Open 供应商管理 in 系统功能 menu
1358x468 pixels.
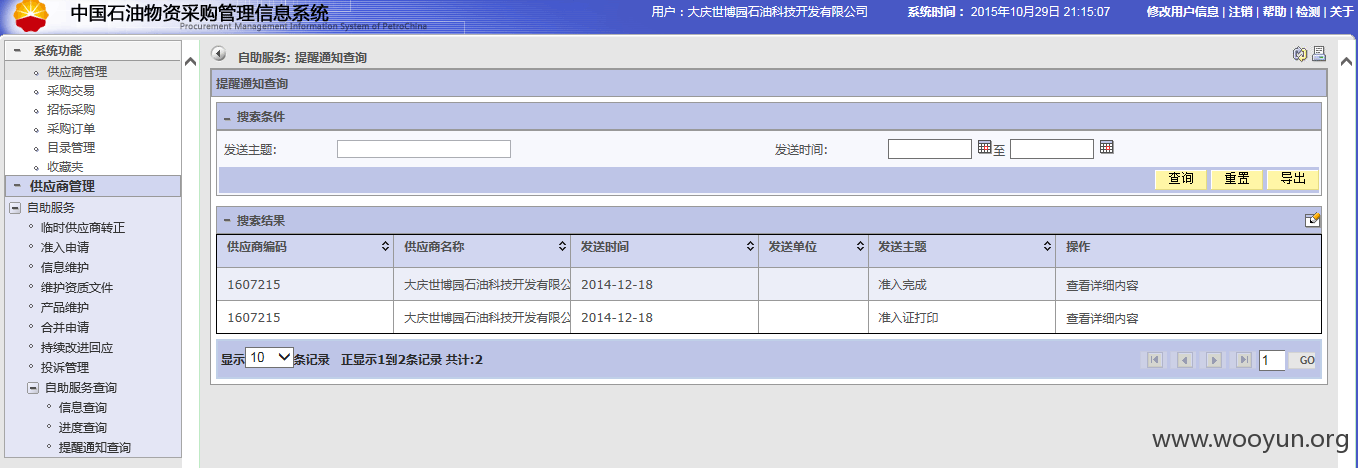click(x=77, y=72)
